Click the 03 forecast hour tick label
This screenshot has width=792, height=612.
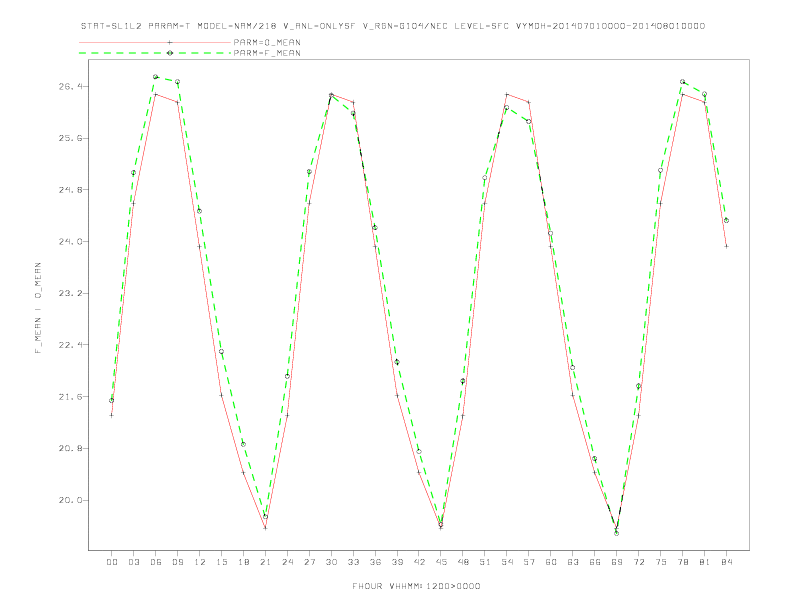coord(133,562)
